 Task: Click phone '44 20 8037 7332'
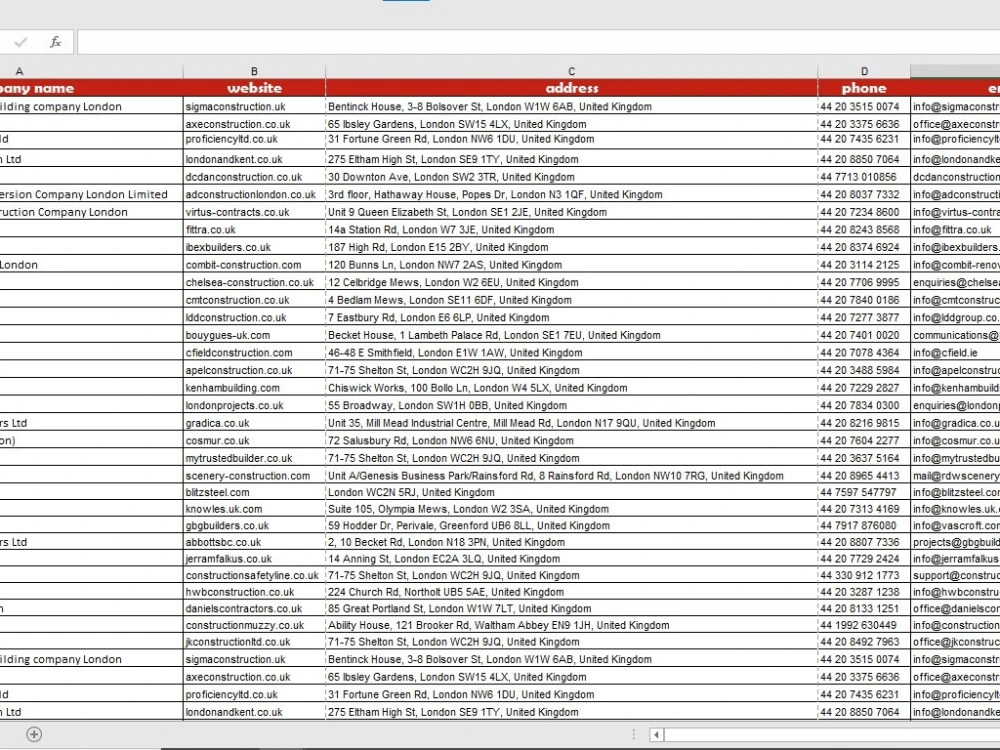coord(860,195)
